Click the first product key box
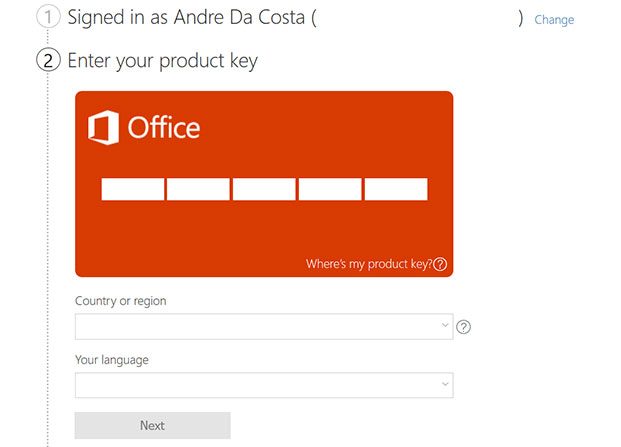The height and width of the screenshot is (447, 621). pos(133,189)
